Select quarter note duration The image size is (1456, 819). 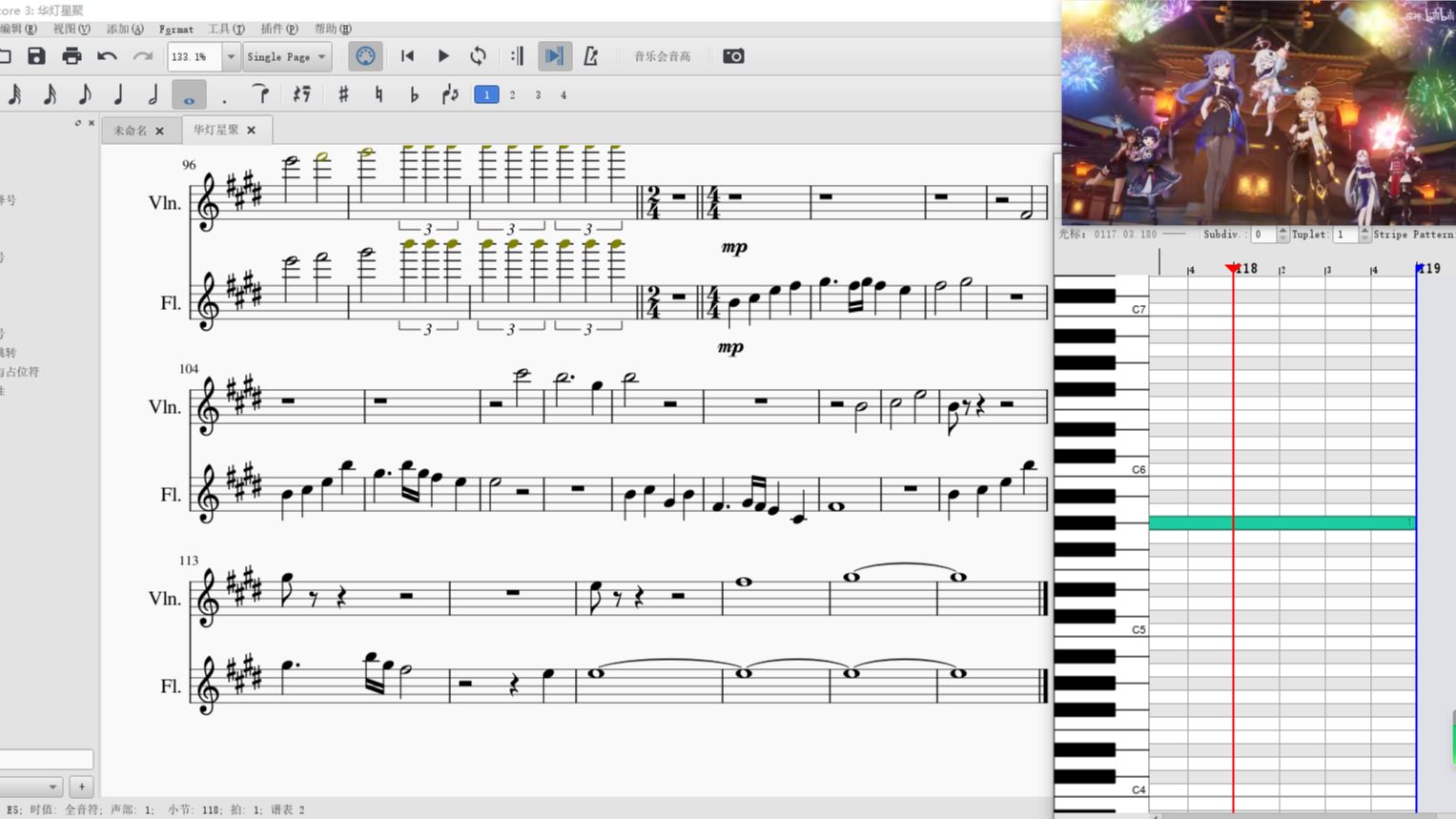coord(119,94)
